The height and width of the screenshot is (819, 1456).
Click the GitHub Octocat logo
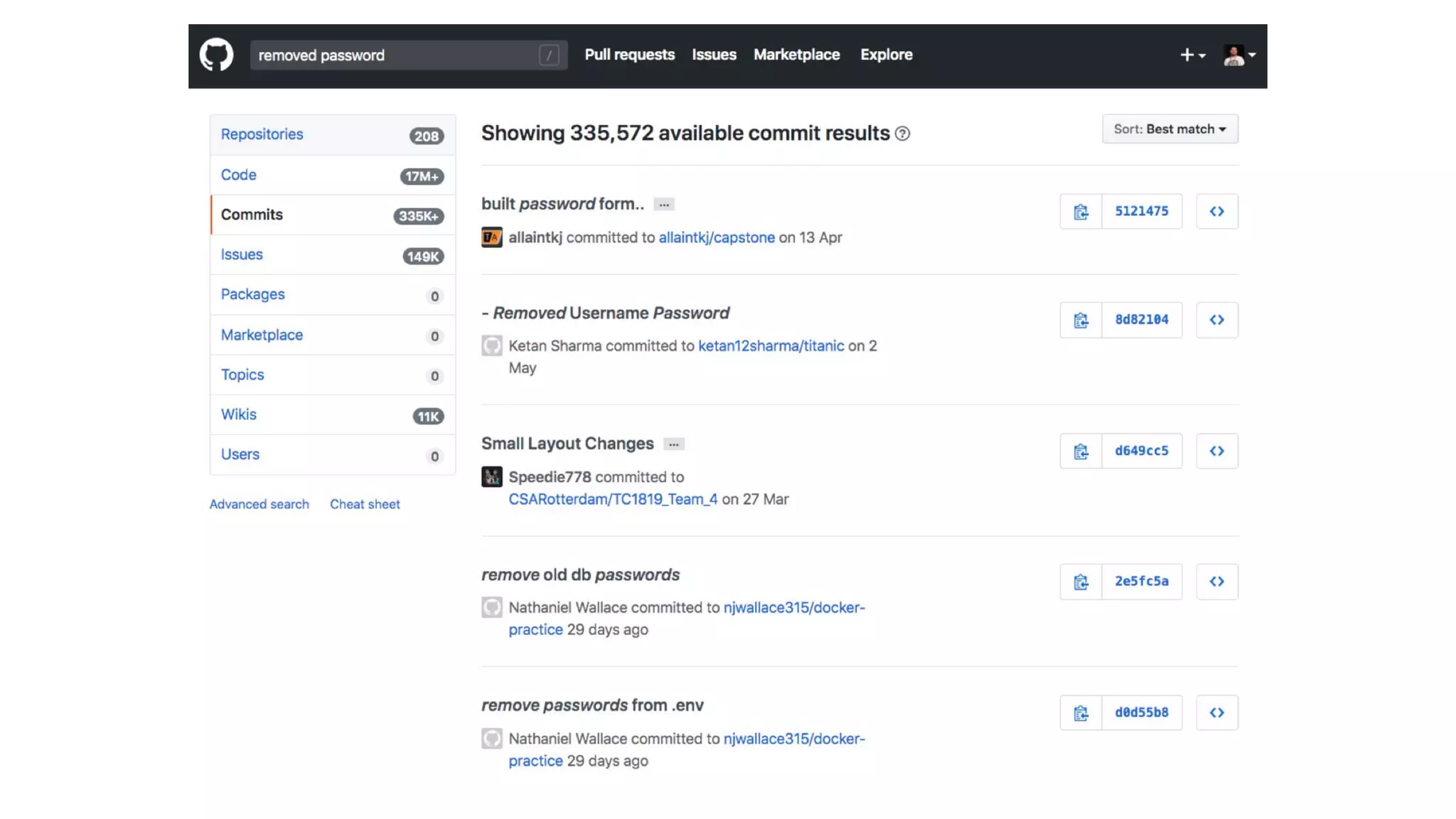coord(216,55)
